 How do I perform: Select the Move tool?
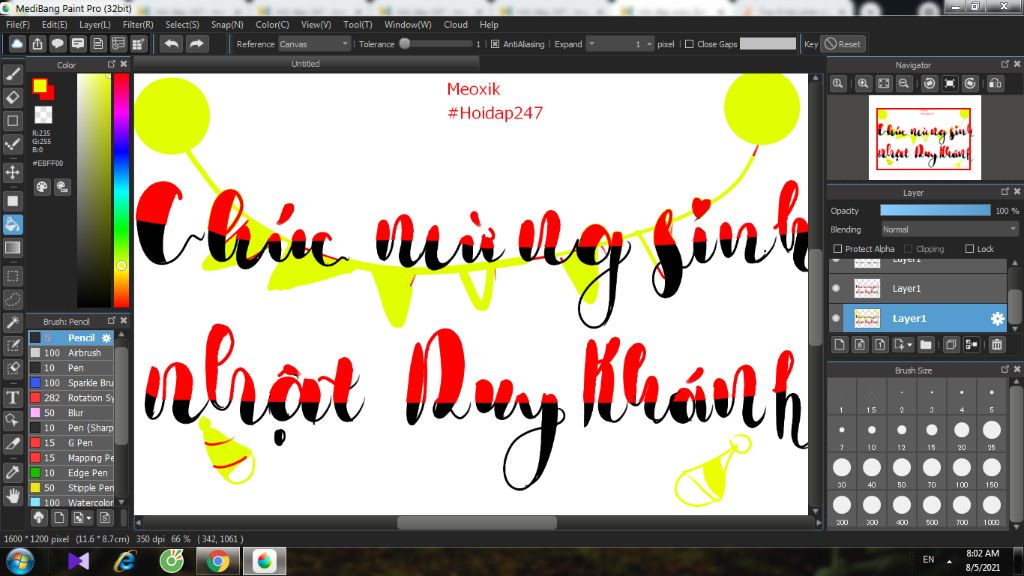pyautogui.click(x=12, y=172)
